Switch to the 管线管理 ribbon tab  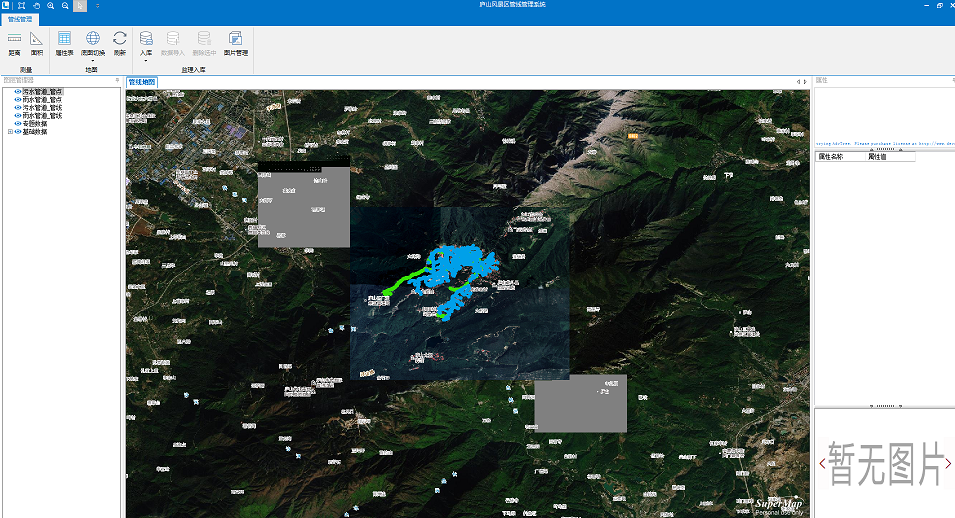(20, 20)
